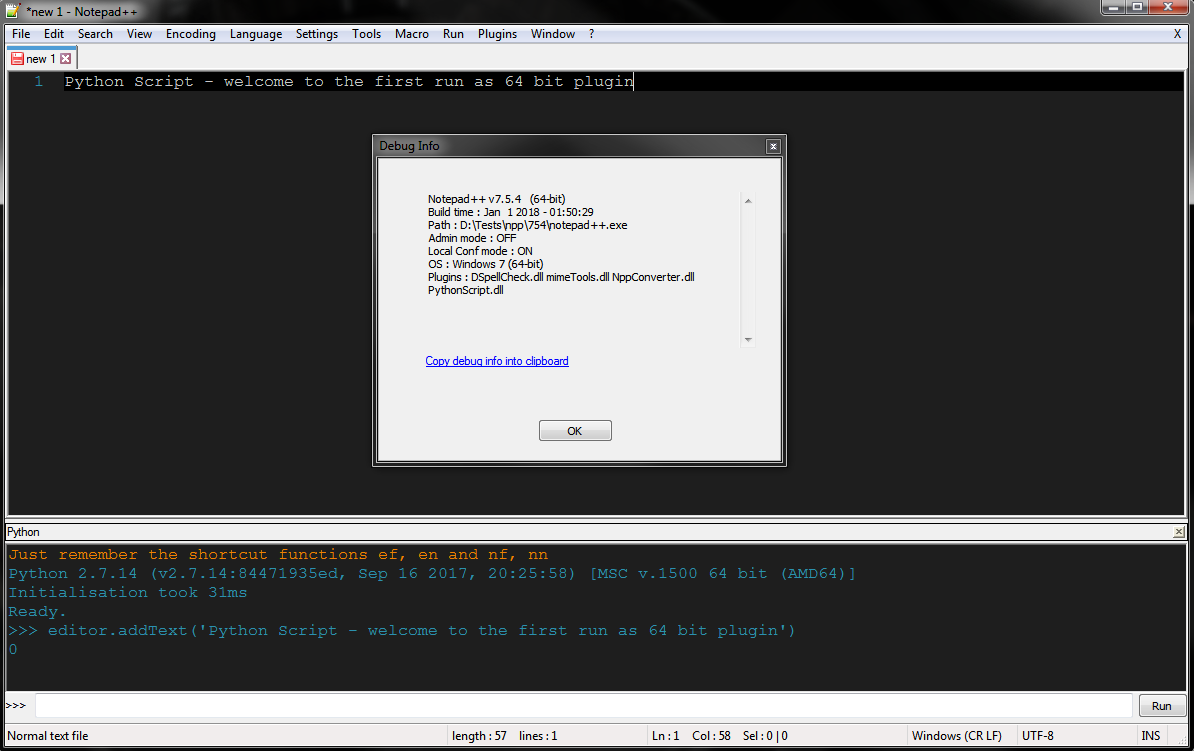Open the Edit menu
The width and height of the screenshot is (1194, 751).
[x=54, y=34]
